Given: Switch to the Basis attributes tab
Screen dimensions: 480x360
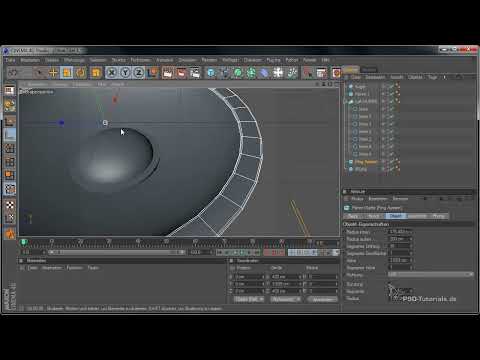Looking at the screenshot, I should point(353,216).
